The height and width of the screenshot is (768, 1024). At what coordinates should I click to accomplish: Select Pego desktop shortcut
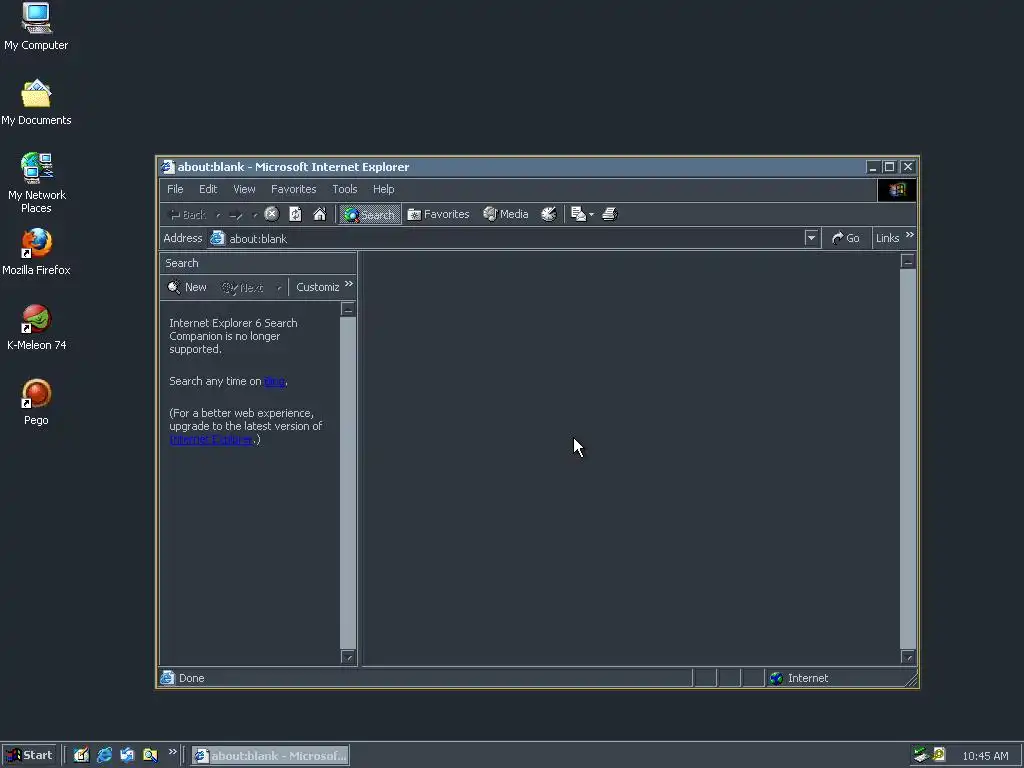coord(36,402)
